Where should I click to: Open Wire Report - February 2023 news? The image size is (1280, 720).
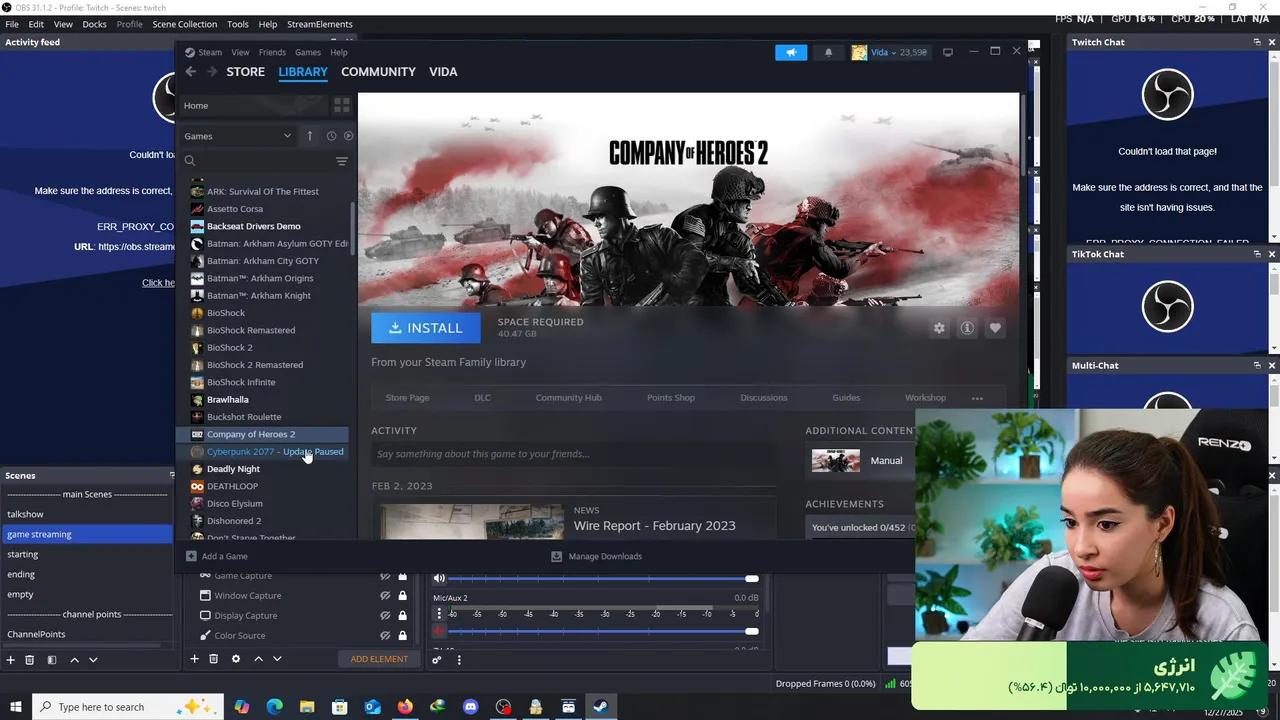point(654,526)
